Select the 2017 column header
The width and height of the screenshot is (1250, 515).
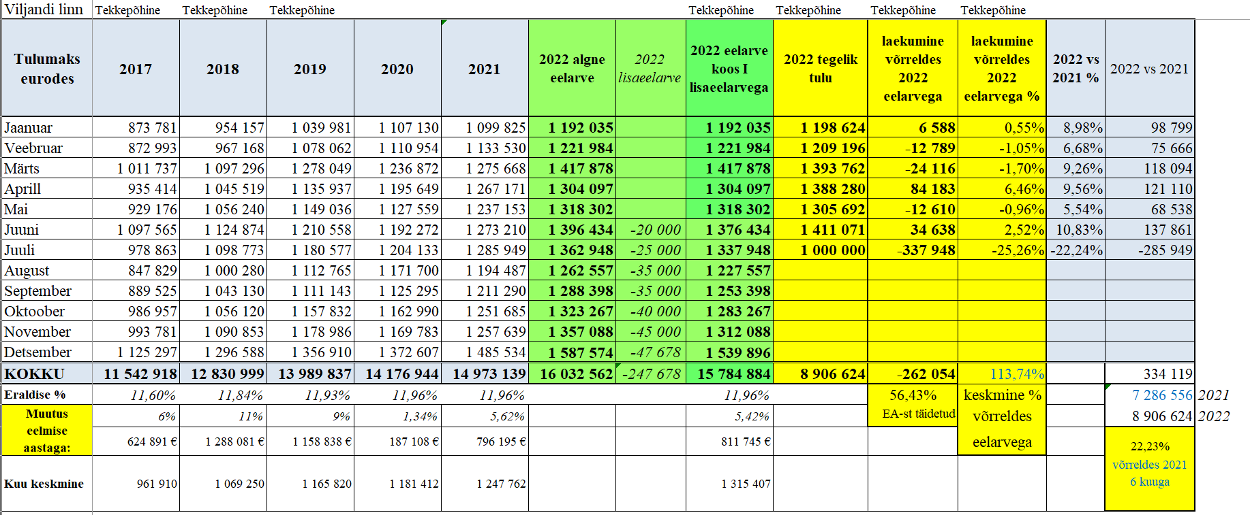click(x=136, y=70)
